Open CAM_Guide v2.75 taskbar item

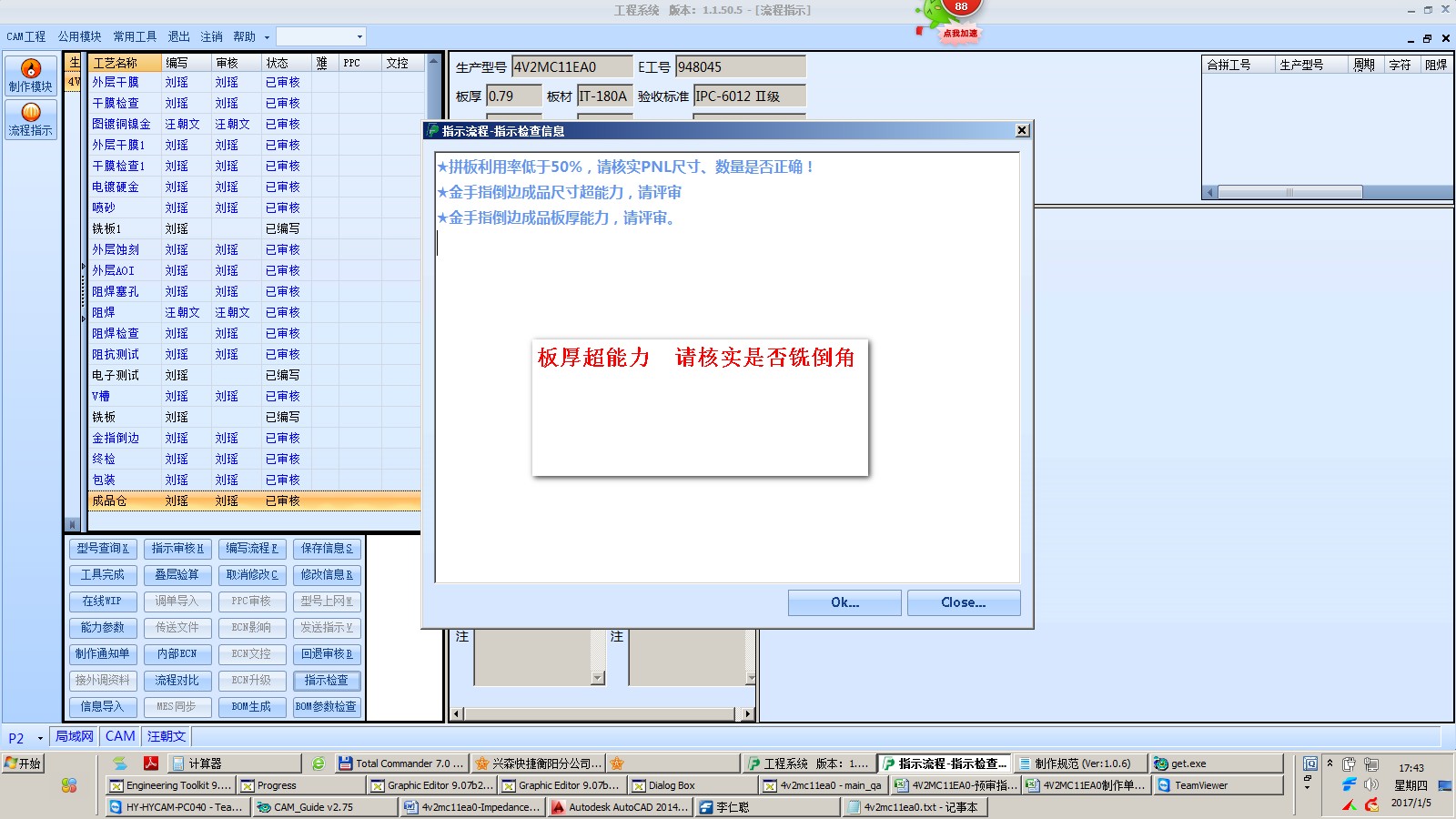[326, 807]
